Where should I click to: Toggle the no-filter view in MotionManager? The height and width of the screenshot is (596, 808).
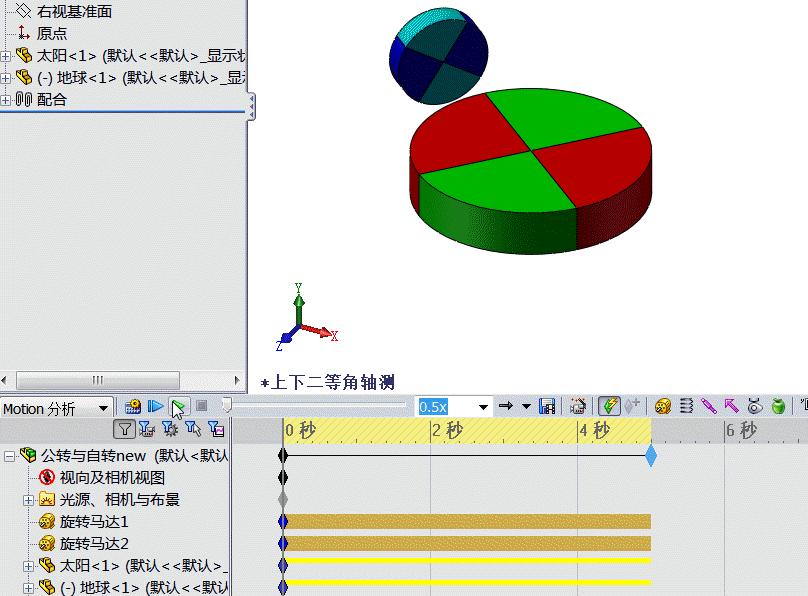pyautogui.click(x=125, y=429)
